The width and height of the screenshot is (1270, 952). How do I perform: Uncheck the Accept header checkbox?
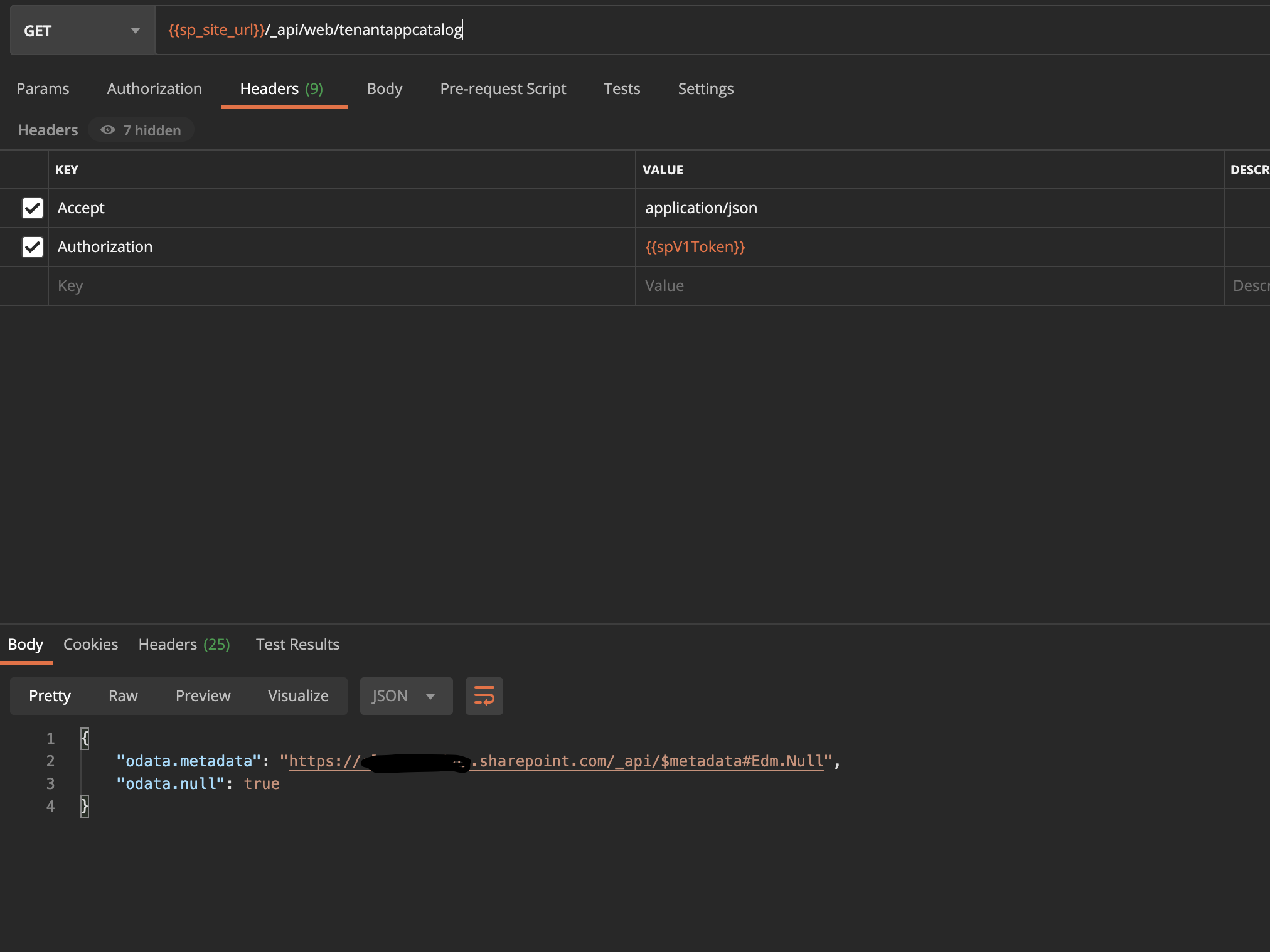click(33, 208)
